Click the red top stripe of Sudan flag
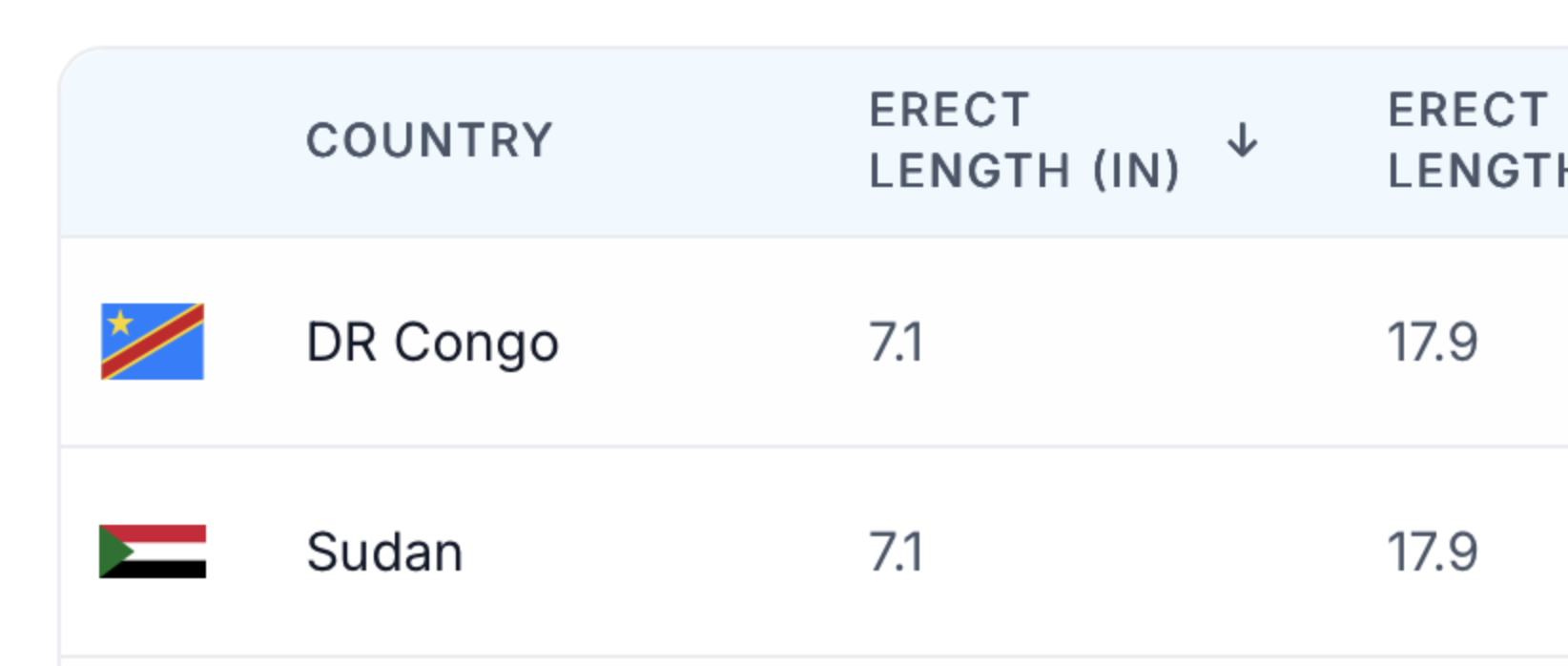This screenshot has height=666, width=1568. point(162,532)
